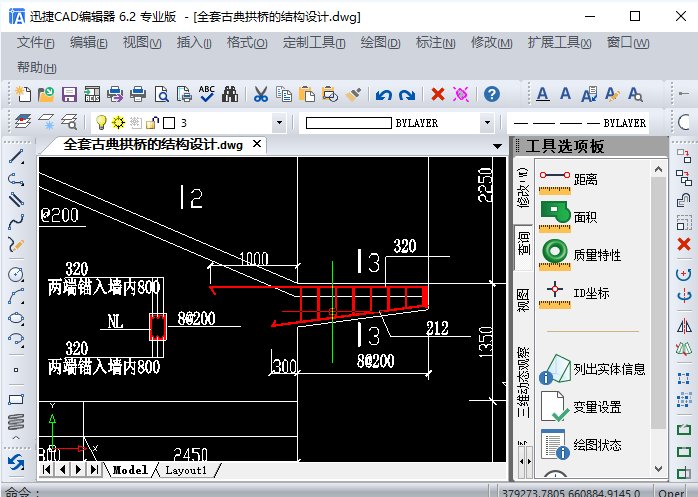Undo the last action
The width and height of the screenshot is (698, 497).
pos(383,94)
